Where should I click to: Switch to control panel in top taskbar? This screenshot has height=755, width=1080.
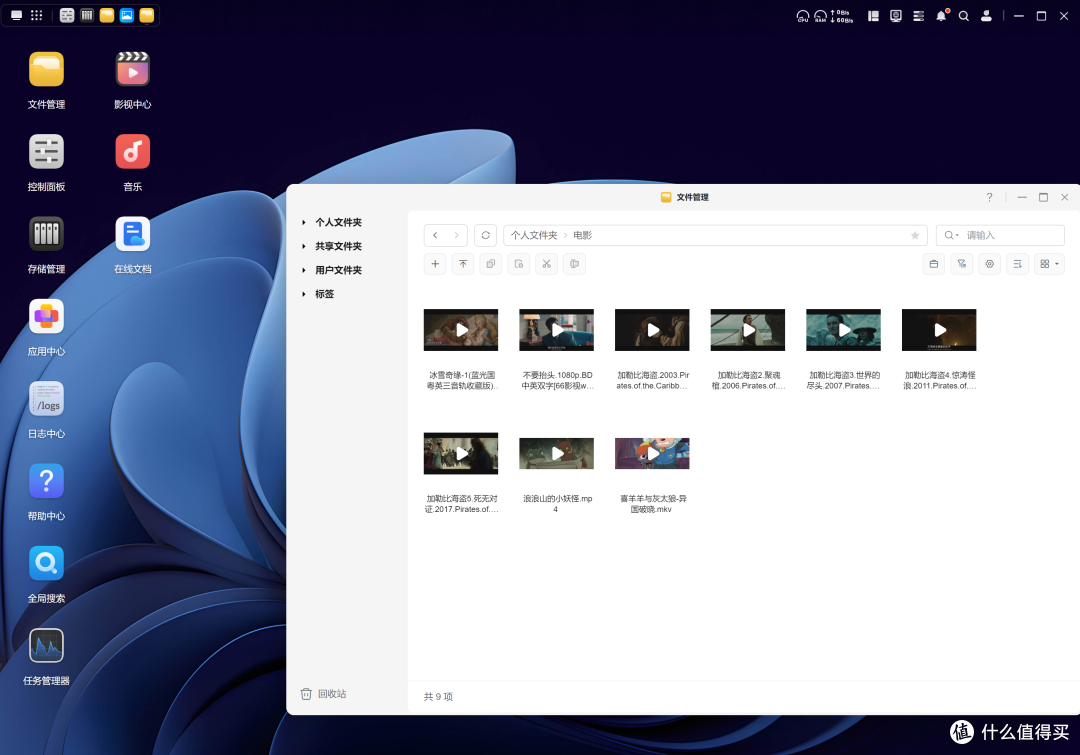[x=67, y=15]
